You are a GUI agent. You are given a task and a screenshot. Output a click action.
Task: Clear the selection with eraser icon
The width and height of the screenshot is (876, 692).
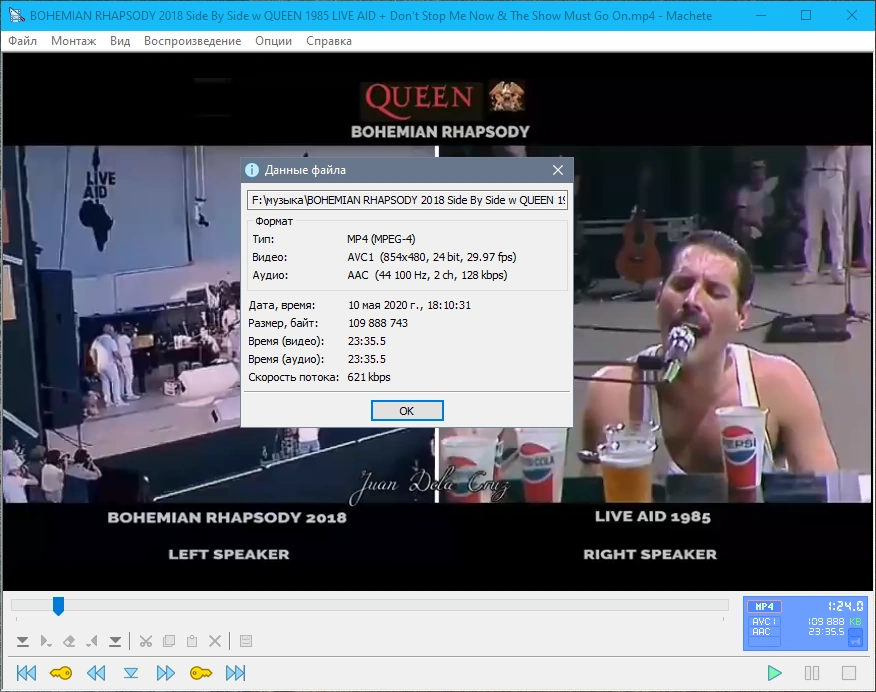point(69,641)
